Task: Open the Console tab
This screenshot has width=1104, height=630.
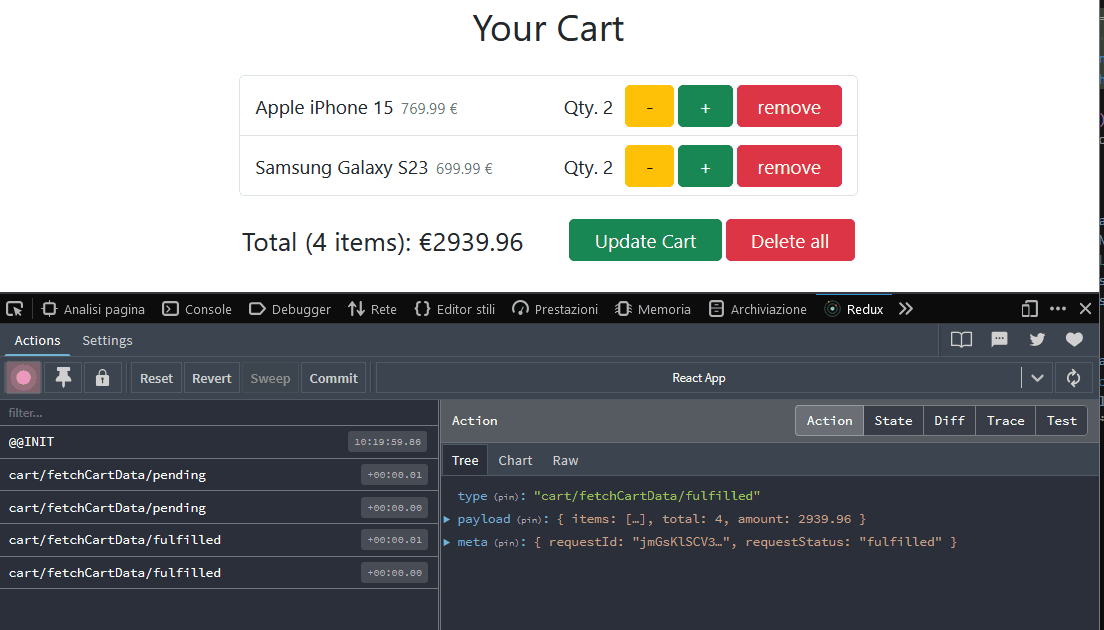Action: tap(196, 309)
